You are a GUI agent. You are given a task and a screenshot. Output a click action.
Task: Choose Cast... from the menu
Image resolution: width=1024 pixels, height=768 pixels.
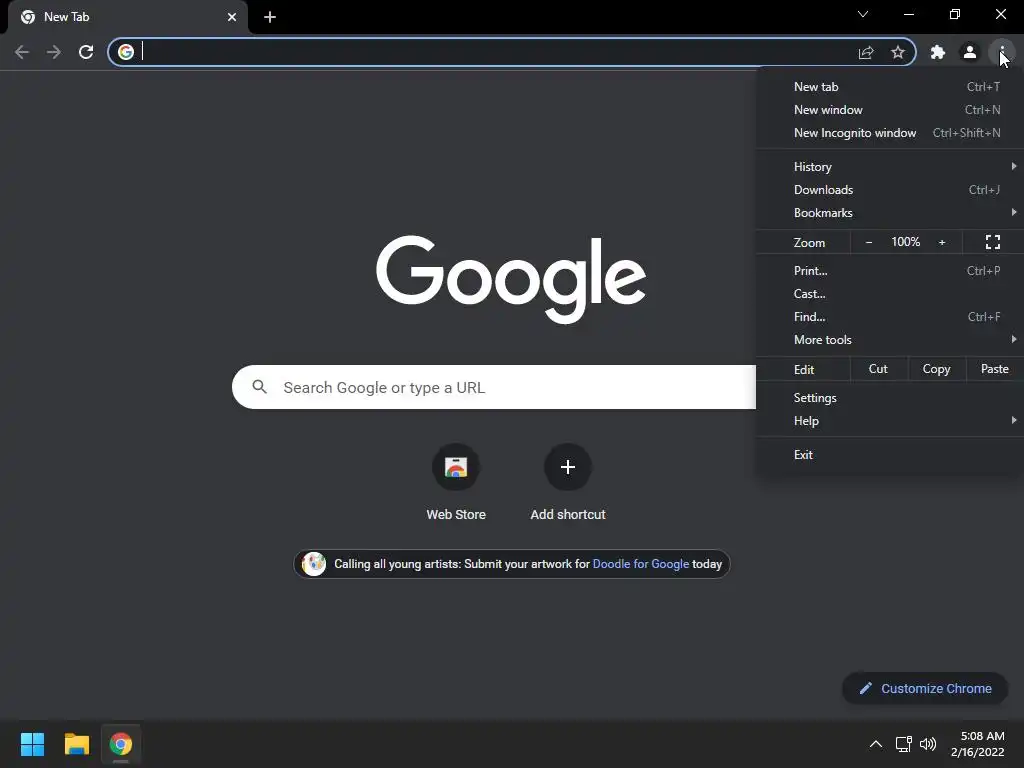[x=889, y=294]
